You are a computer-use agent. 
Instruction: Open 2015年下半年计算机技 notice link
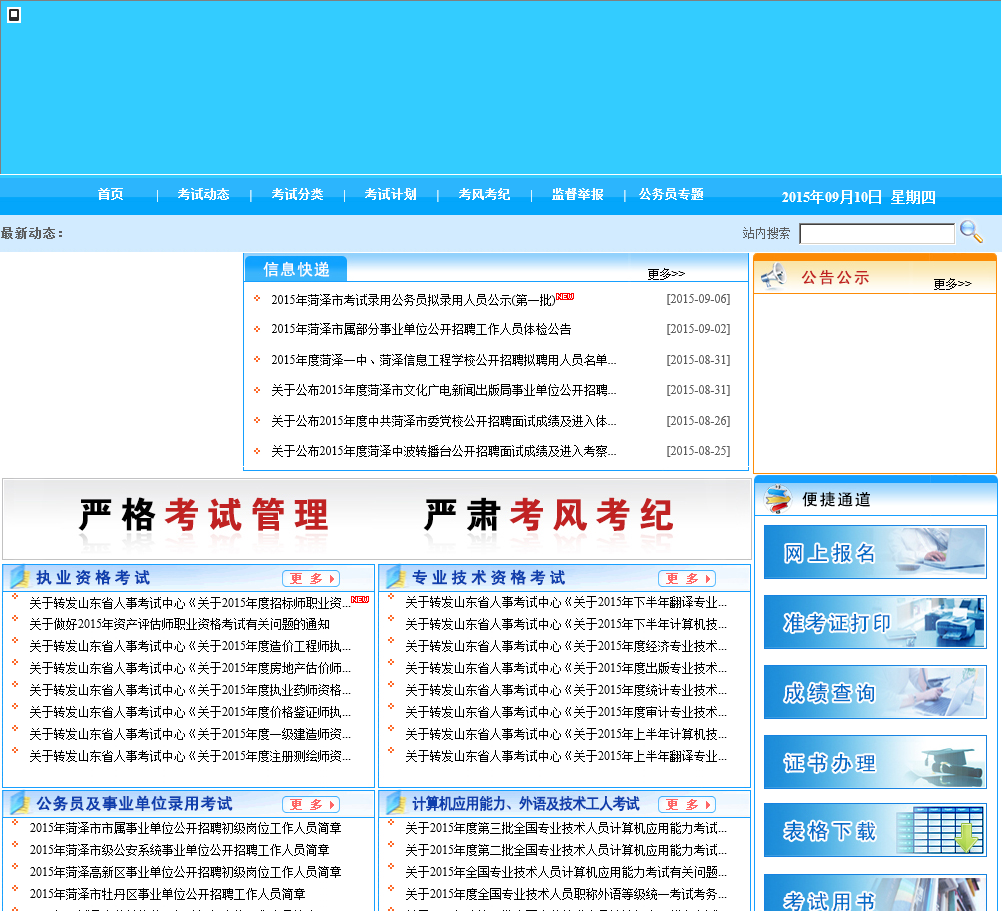pos(566,624)
